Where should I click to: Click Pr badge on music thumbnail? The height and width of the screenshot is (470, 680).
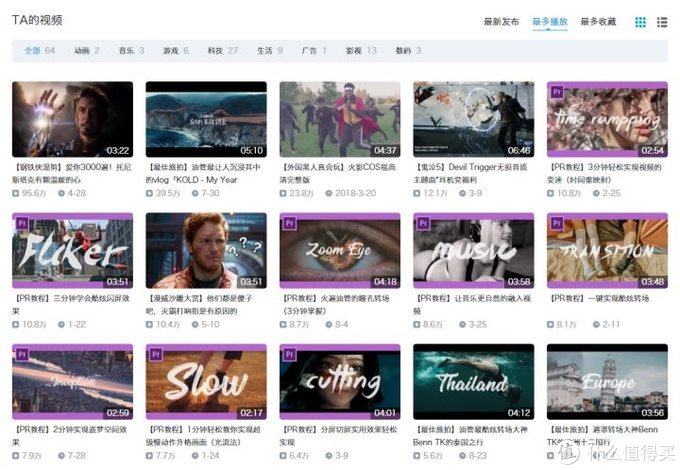pos(422,223)
